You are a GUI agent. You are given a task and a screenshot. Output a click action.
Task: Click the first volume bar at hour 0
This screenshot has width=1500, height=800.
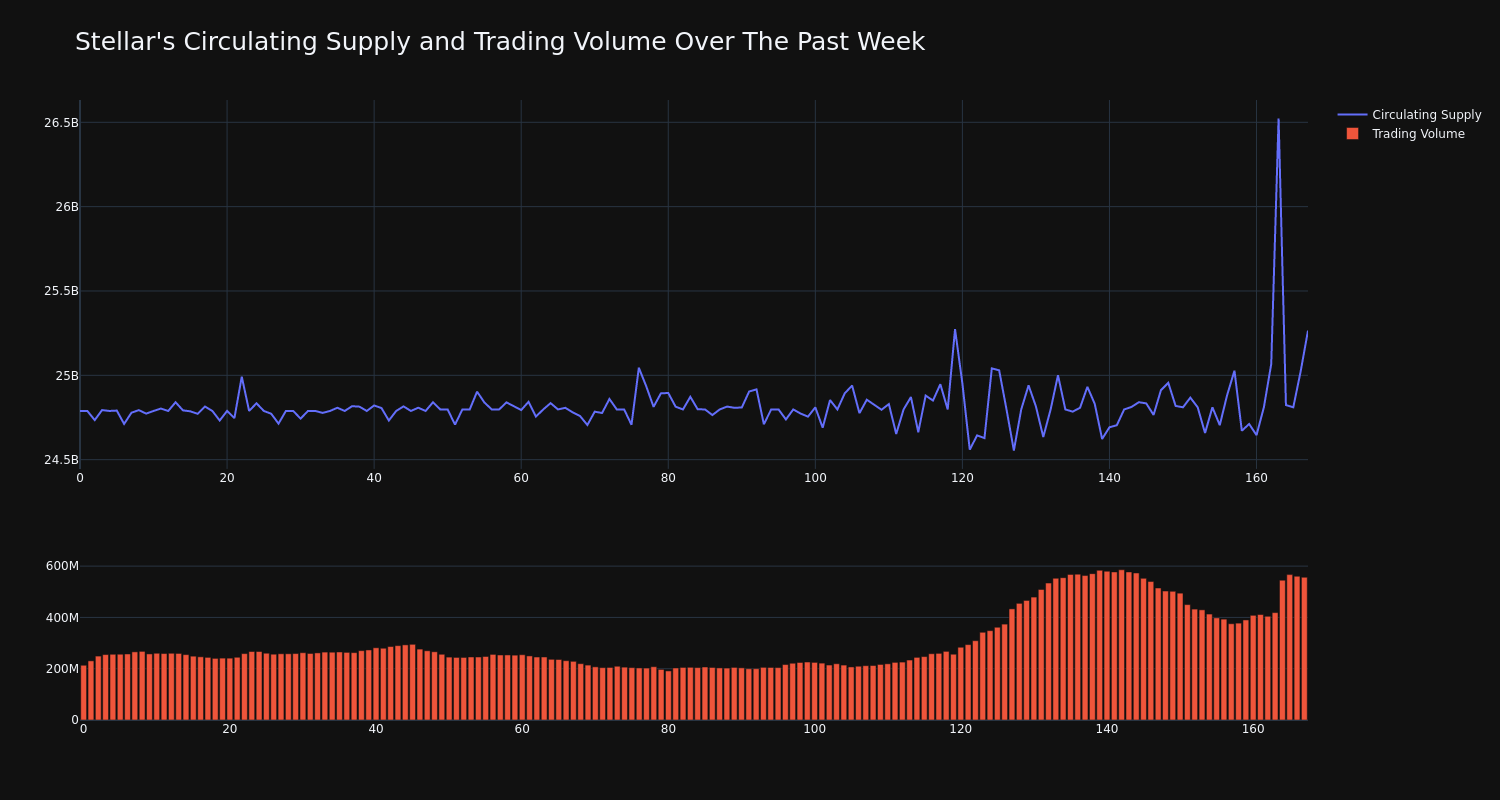(x=83, y=693)
